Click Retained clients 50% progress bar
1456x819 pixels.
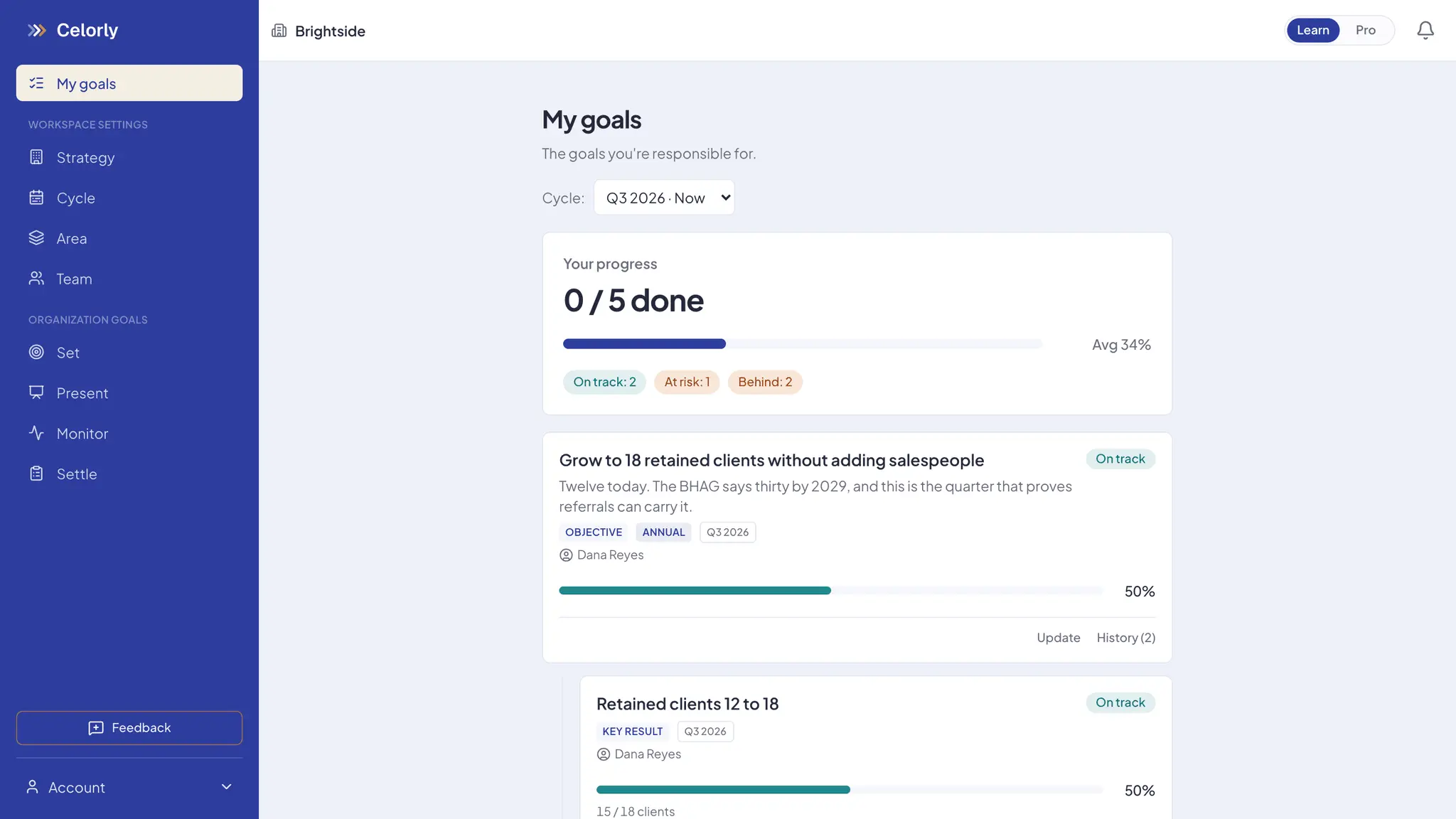click(850, 790)
